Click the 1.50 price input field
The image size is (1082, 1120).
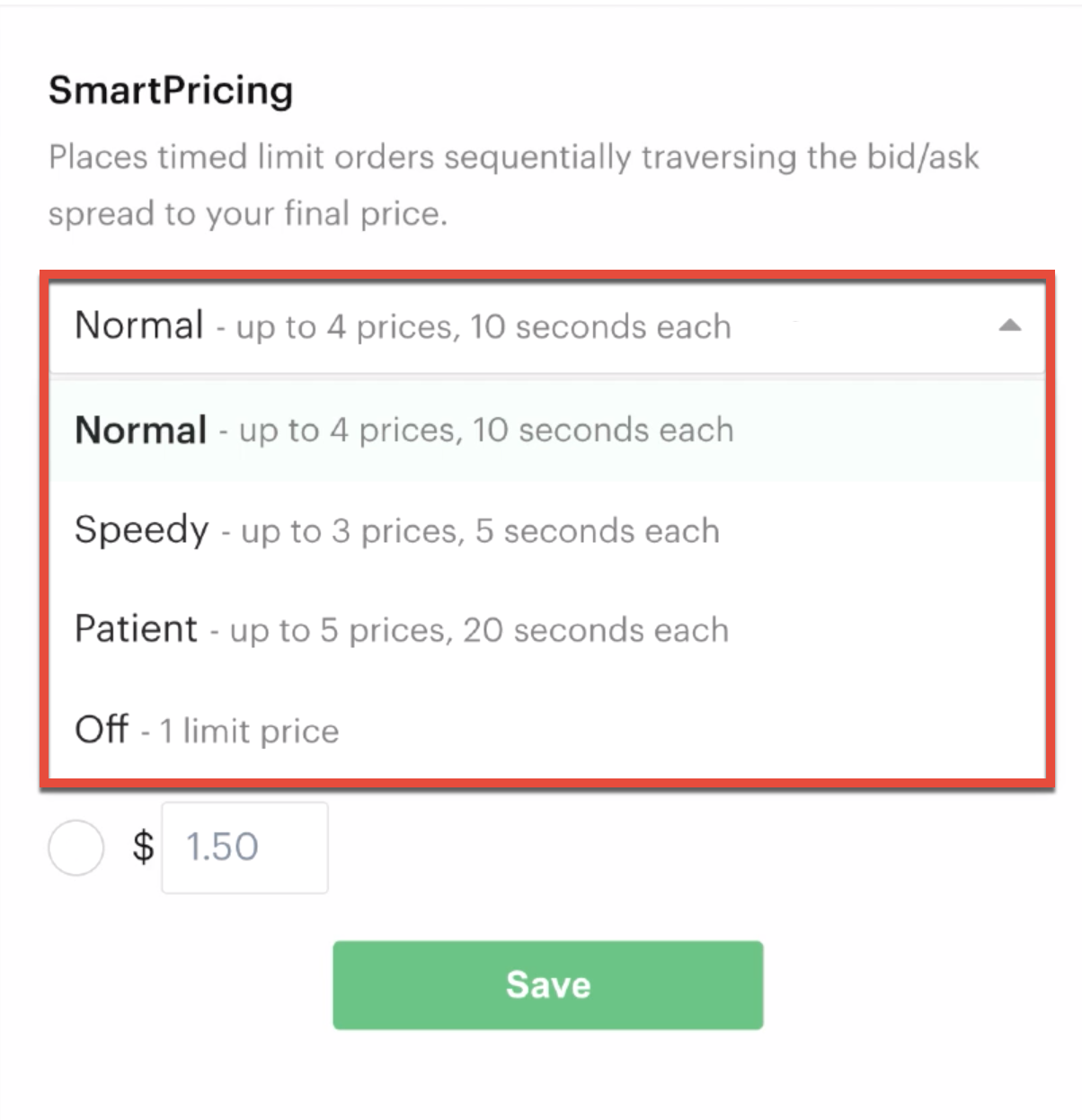click(244, 846)
